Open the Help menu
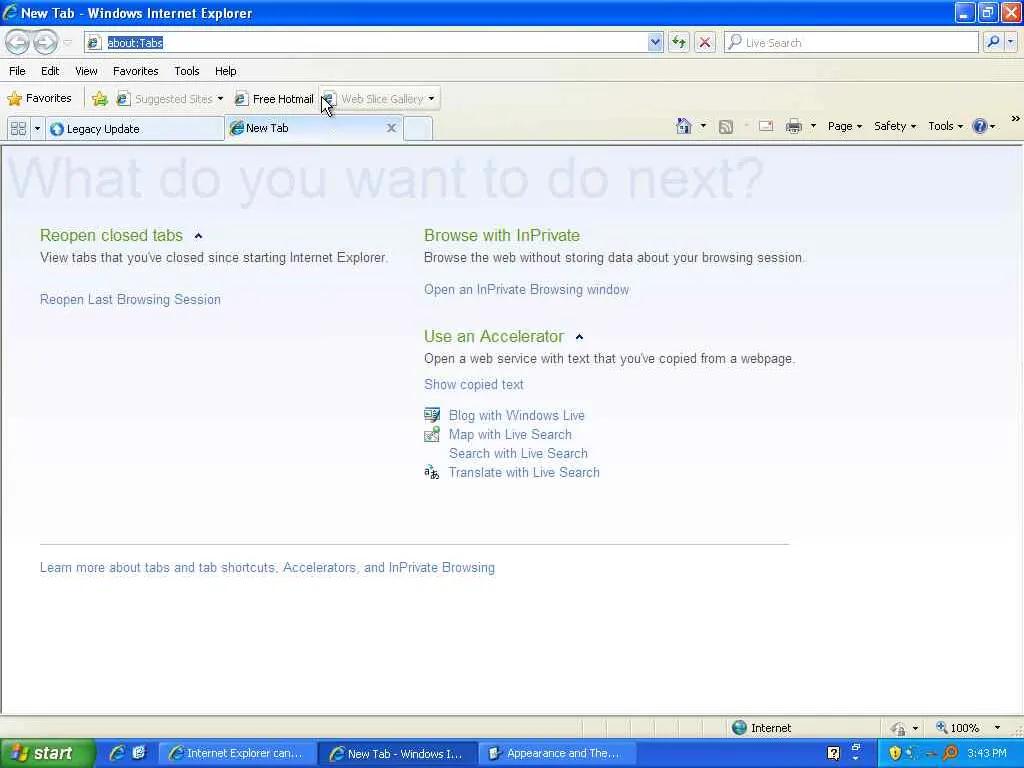 [225, 71]
